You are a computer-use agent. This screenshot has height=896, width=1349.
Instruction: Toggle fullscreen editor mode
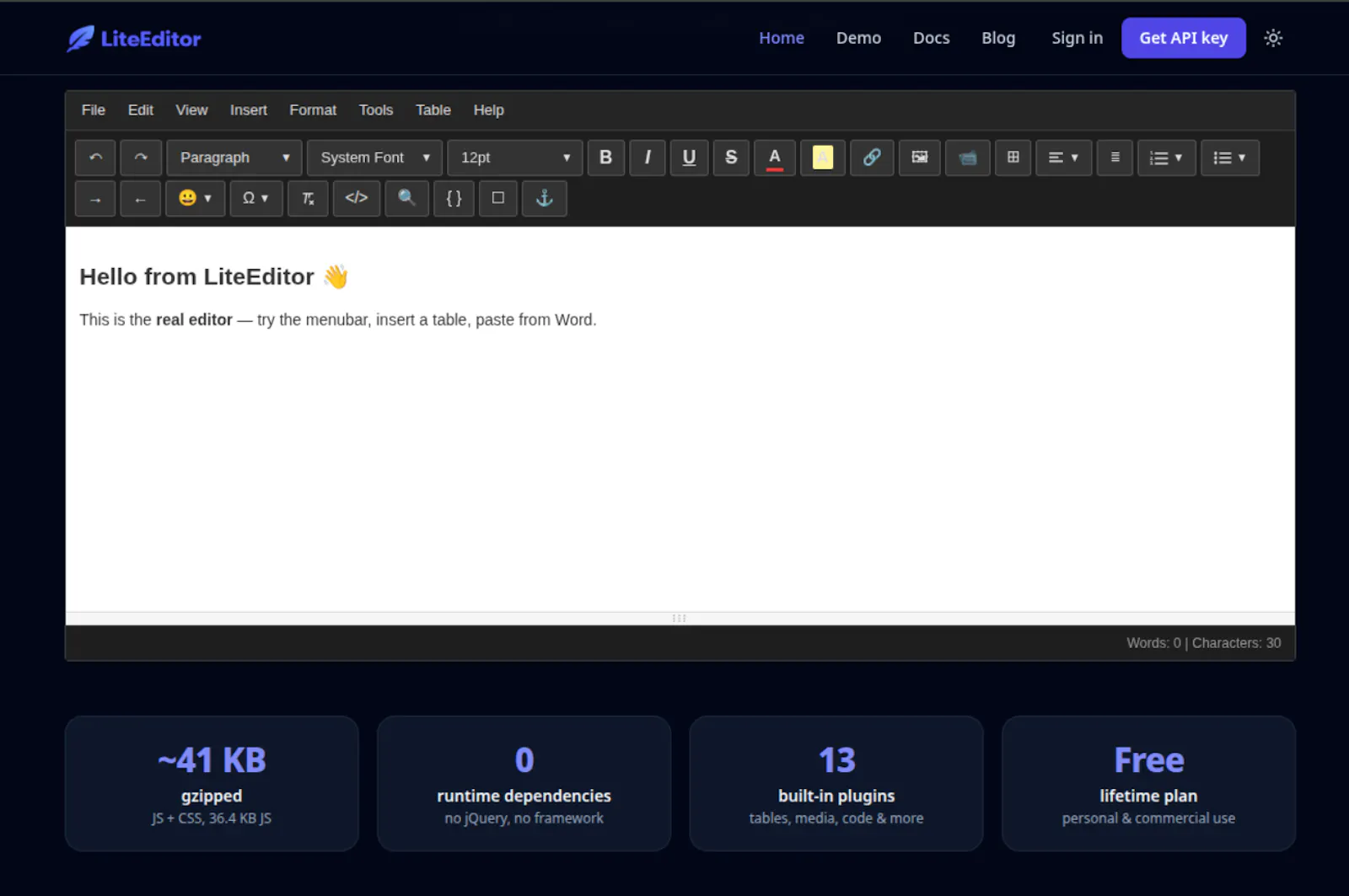(498, 199)
